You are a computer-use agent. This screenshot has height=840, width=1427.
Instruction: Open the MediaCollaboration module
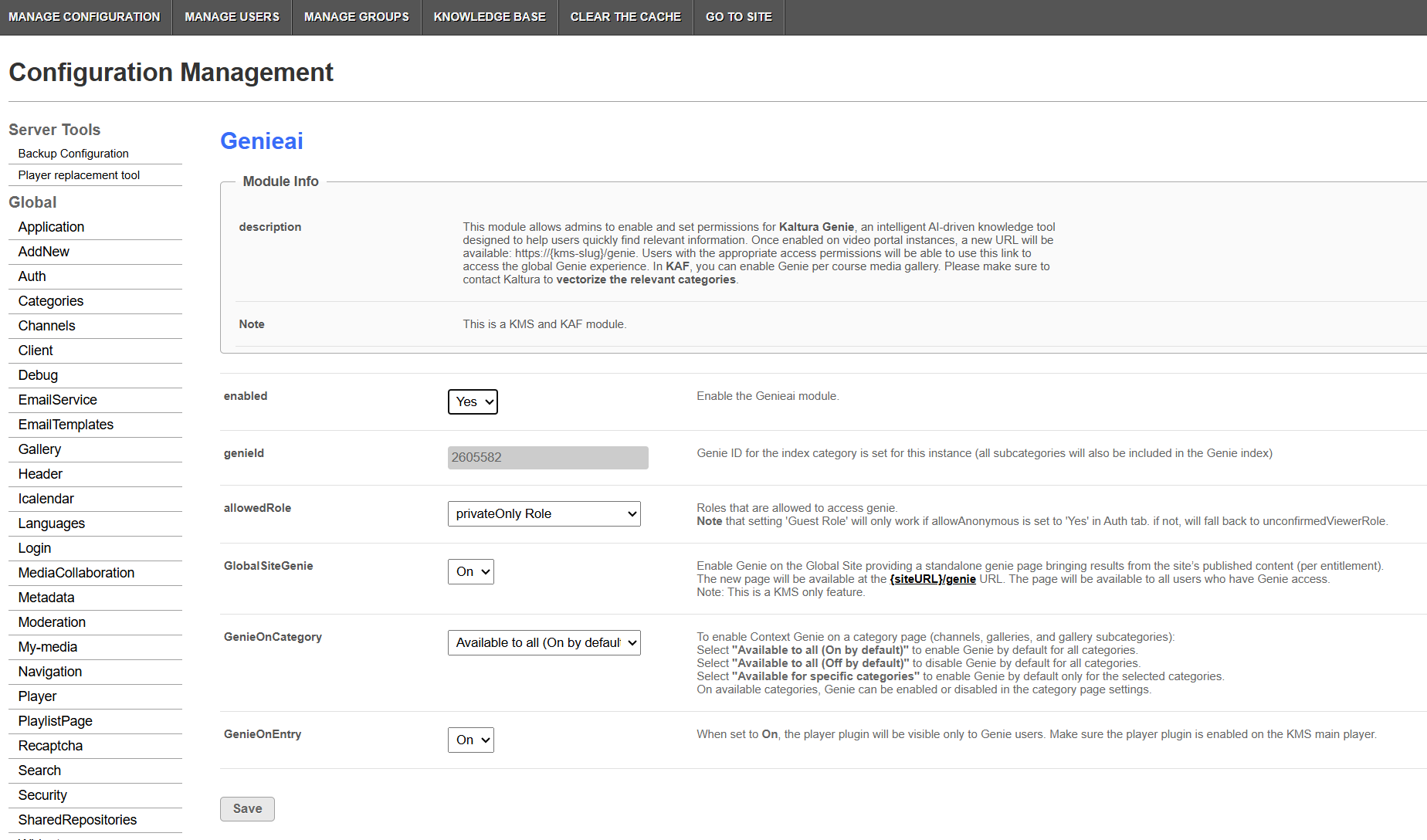76,573
